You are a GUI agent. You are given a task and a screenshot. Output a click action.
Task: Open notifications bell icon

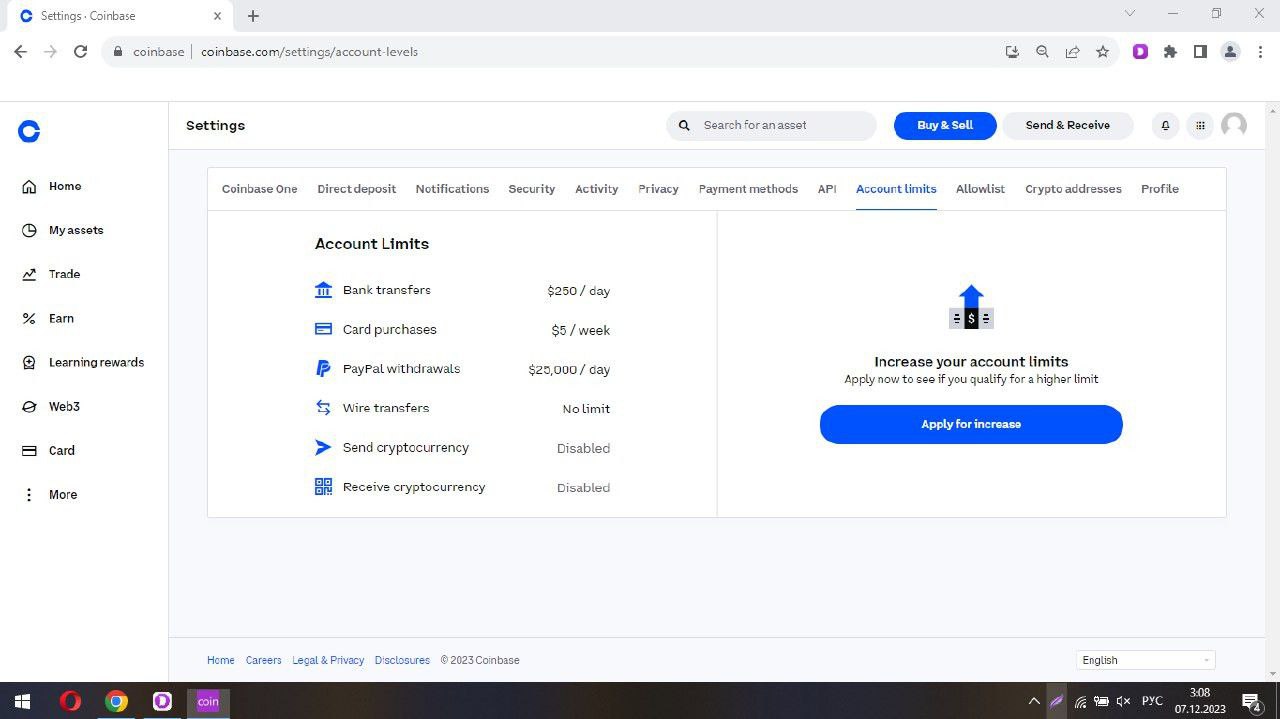(x=1165, y=125)
